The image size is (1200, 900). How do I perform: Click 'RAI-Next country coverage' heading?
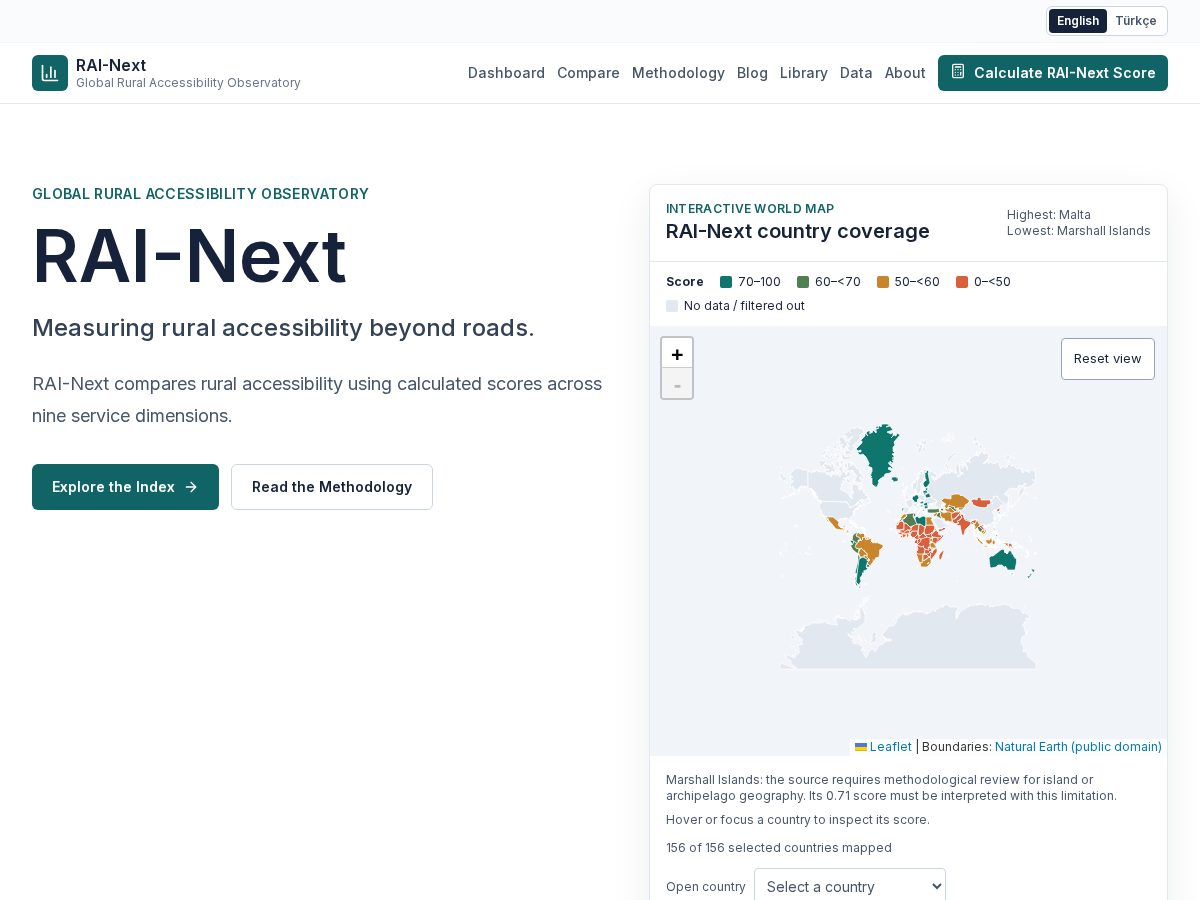pos(798,231)
